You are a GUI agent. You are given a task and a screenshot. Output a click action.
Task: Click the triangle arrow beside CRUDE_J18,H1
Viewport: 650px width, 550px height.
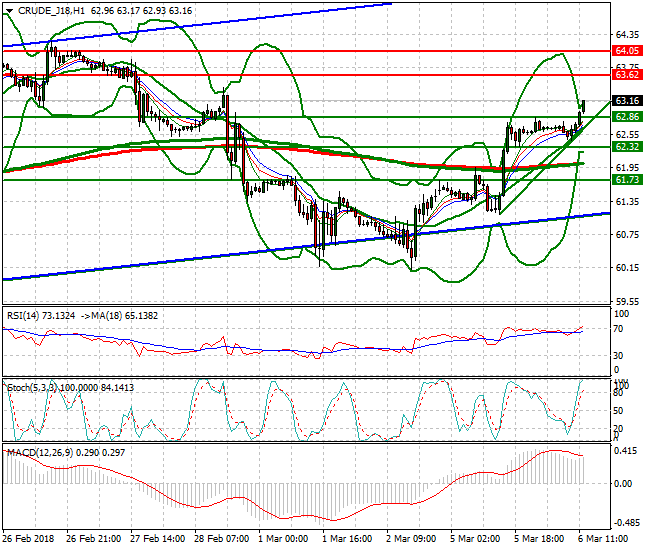[9, 11]
